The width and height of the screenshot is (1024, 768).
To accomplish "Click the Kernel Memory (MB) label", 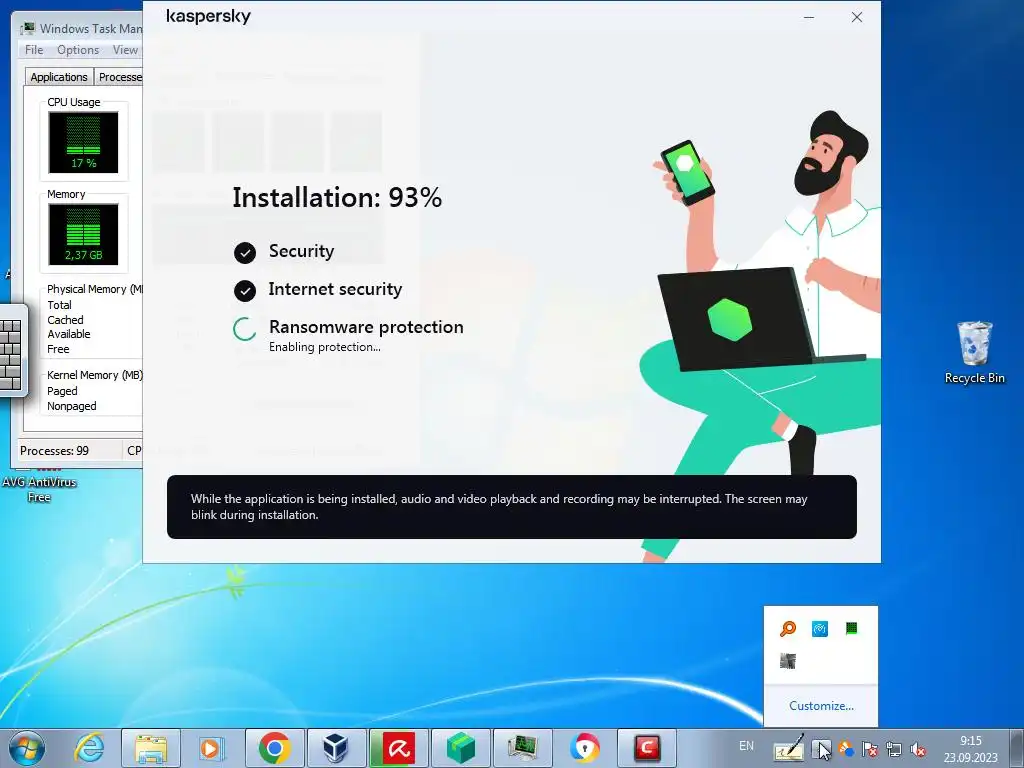I will (x=95, y=375).
